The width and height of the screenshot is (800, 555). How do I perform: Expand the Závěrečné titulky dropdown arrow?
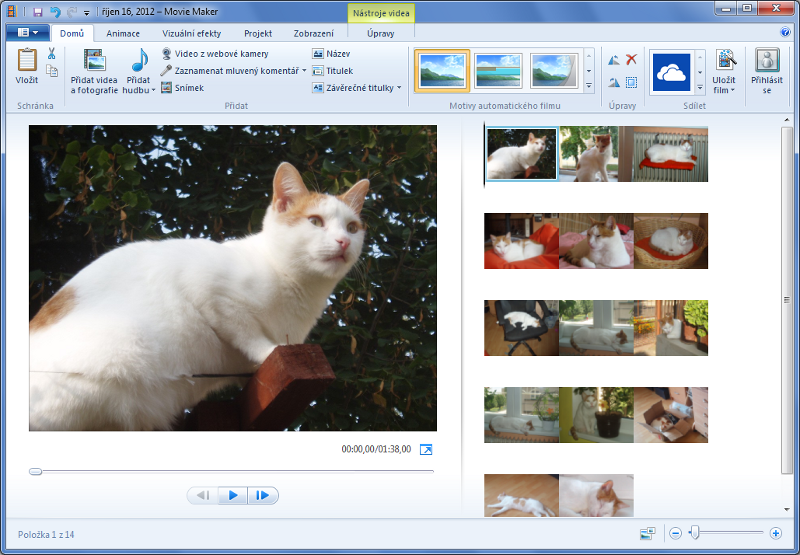pos(399,88)
